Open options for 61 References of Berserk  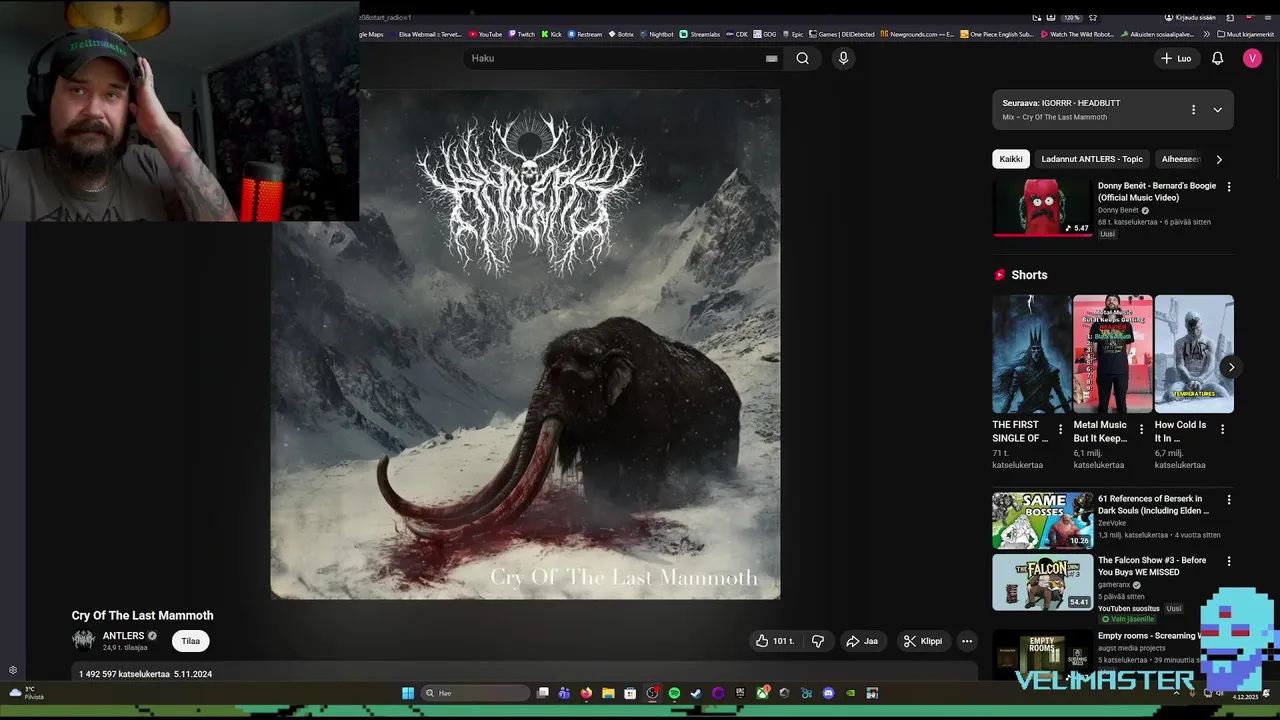[1229, 499]
